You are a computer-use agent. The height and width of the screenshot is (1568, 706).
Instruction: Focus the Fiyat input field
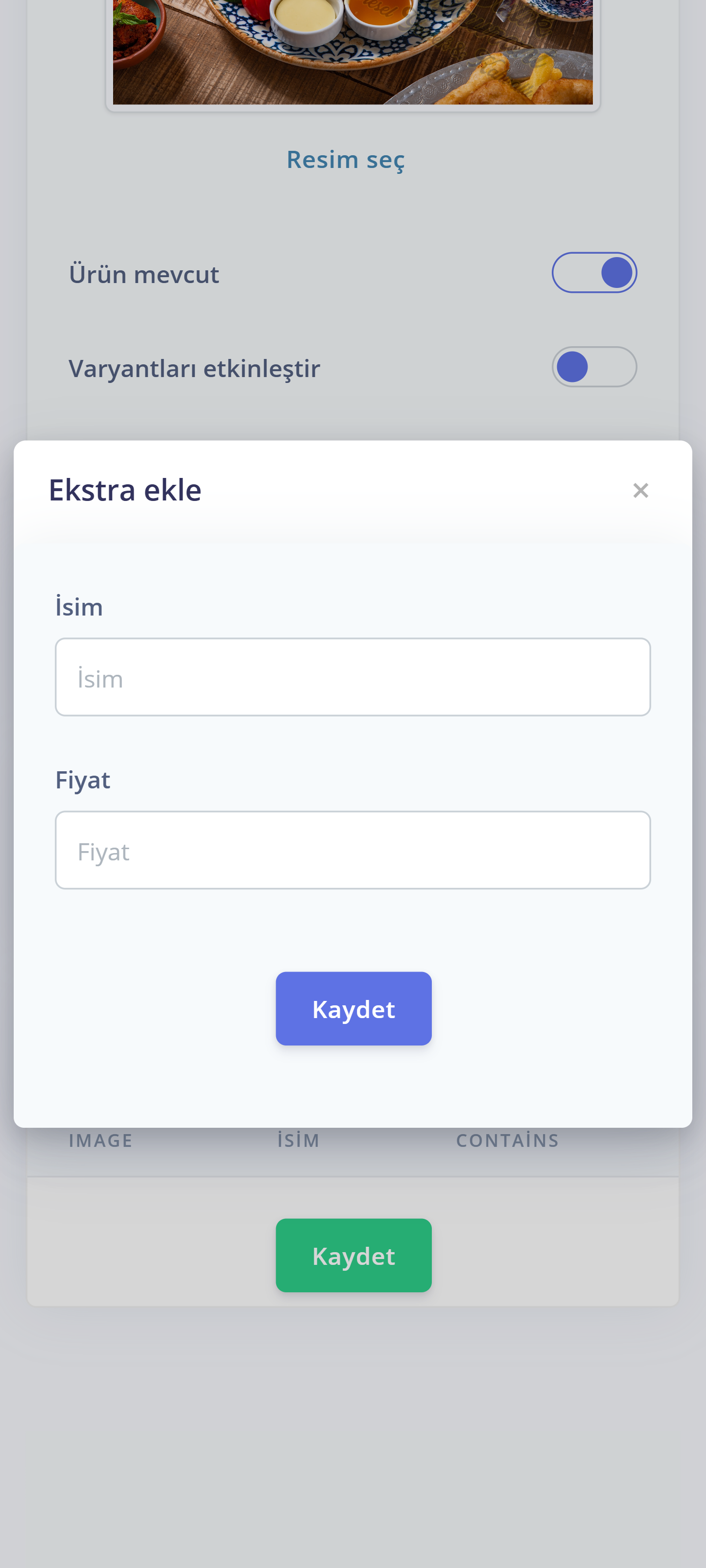click(353, 850)
